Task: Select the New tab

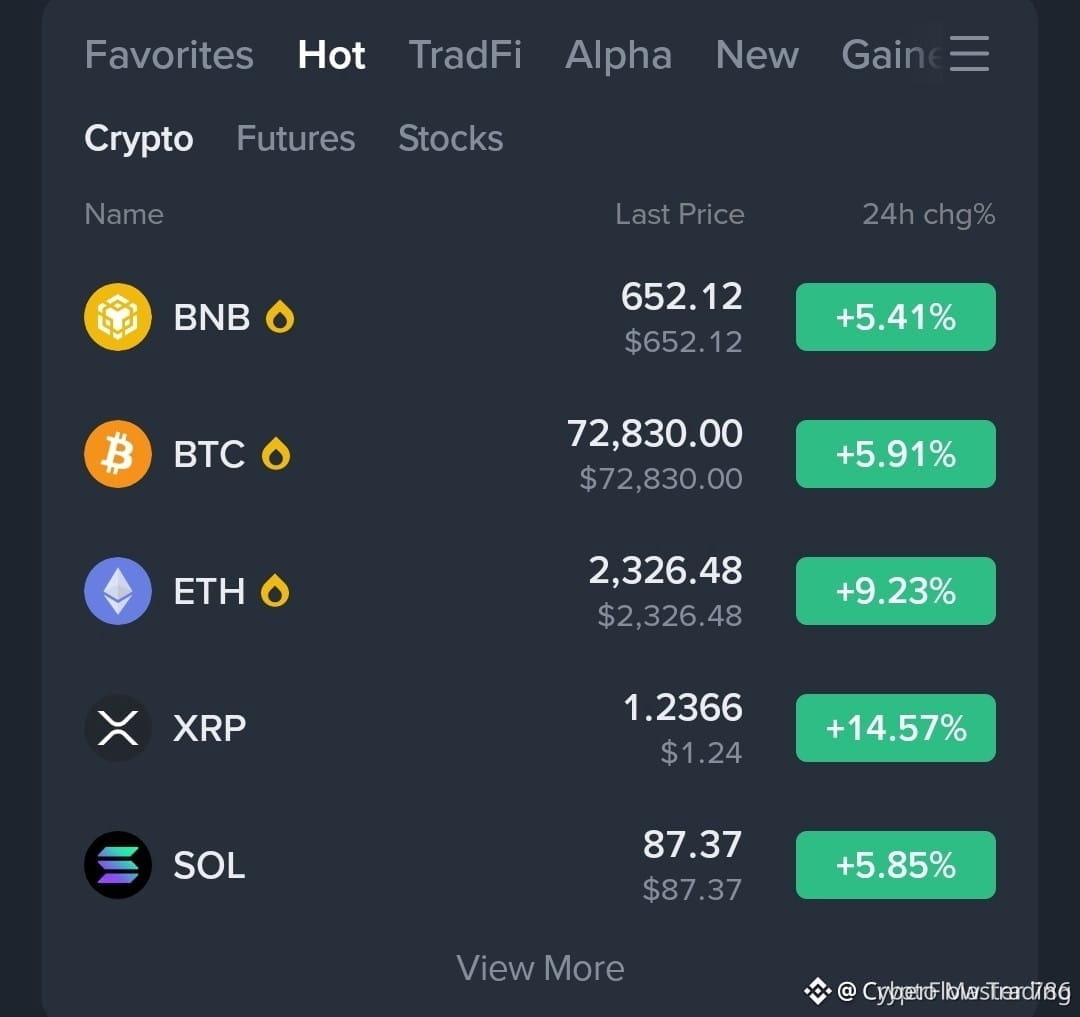Action: click(757, 54)
